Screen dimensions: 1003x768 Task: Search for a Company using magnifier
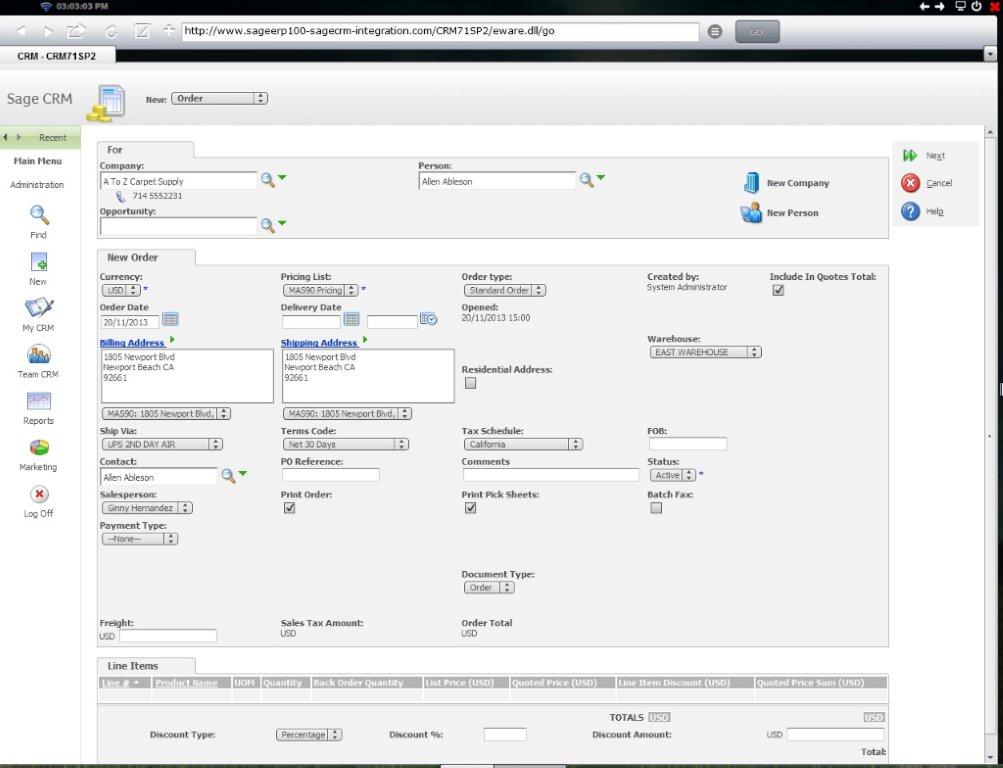click(x=267, y=180)
